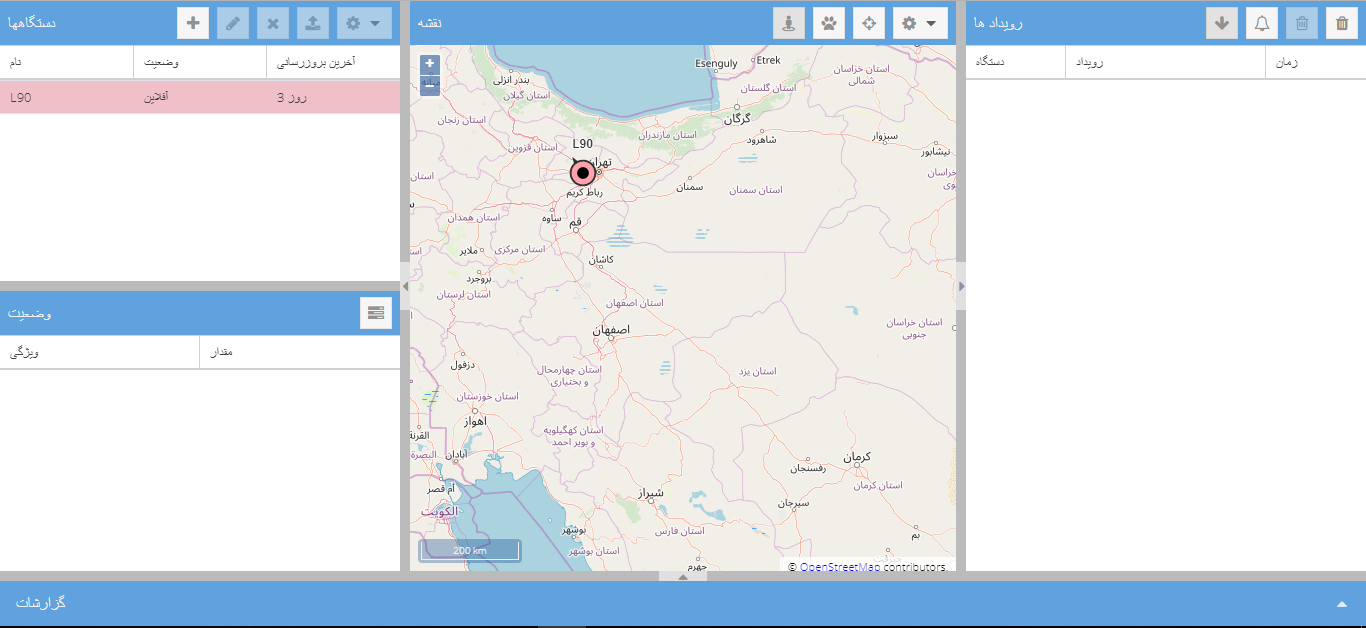Collapse the events panel using the right splitter arrow
Screen dimensions: 1366x628
pos(961,286)
